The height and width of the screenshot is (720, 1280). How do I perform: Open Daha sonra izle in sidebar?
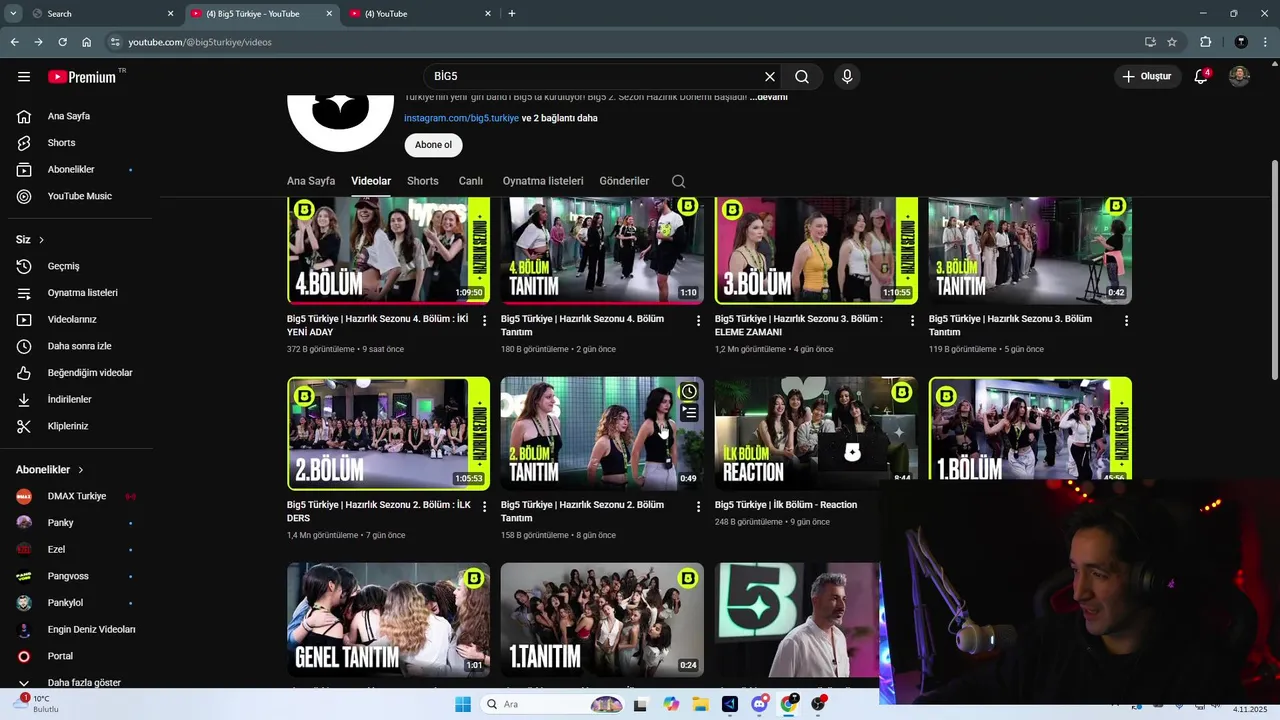click(76, 346)
